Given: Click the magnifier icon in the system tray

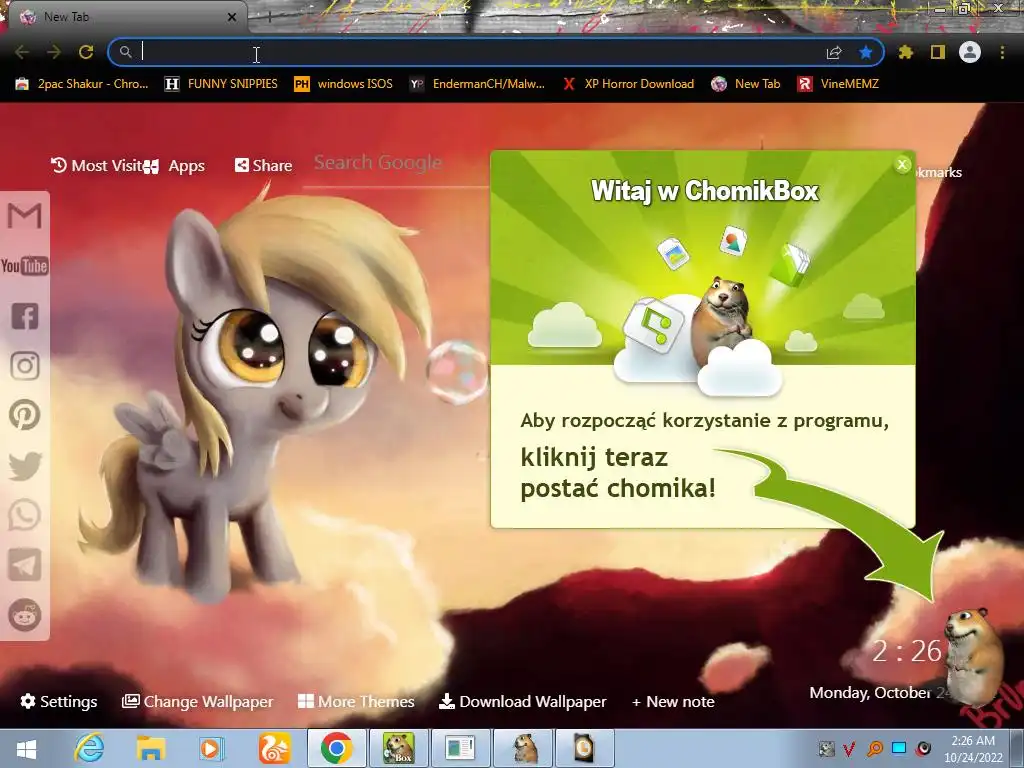Looking at the screenshot, I should (x=875, y=748).
